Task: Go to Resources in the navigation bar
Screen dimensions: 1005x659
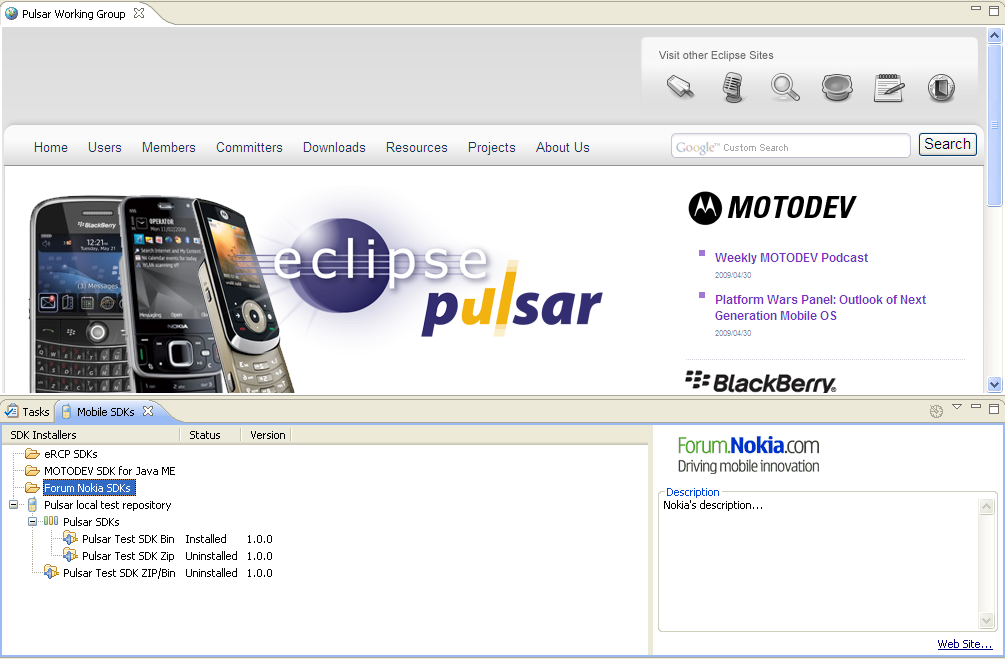Action: [417, 147]
